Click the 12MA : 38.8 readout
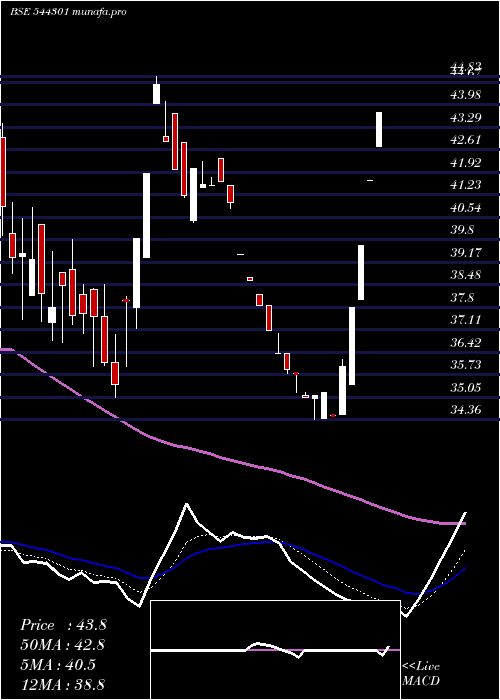Screen dimensions: 500x700 (x=62, y=684)
